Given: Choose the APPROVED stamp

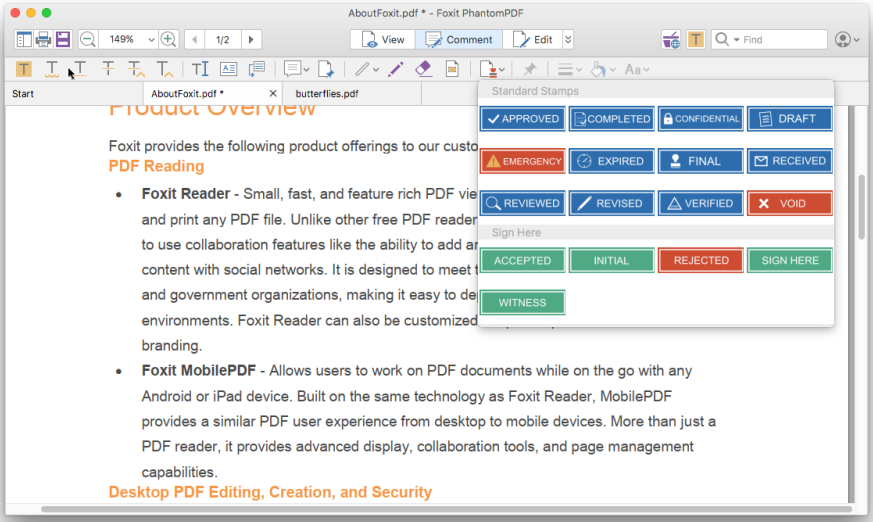Looking at the screenshot, I should click(x=523, y=119).
